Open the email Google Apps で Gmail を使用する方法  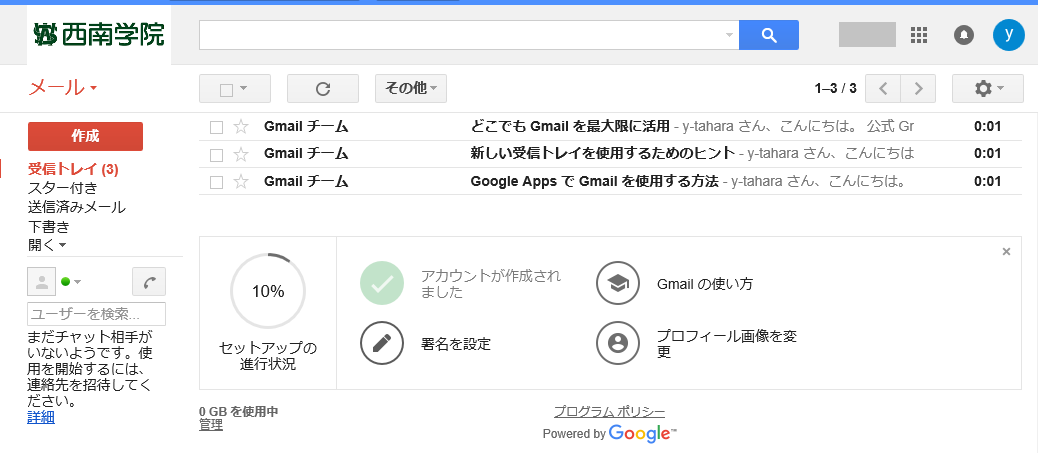(x=610, y=181)
